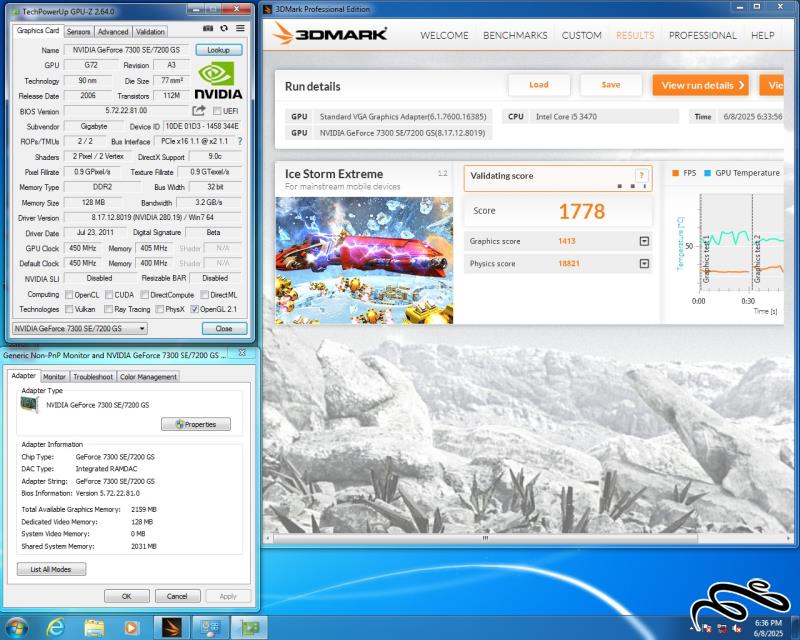Click the taskbar clock
The width and height of the screenshot is (800, 640).
(768, 628)
